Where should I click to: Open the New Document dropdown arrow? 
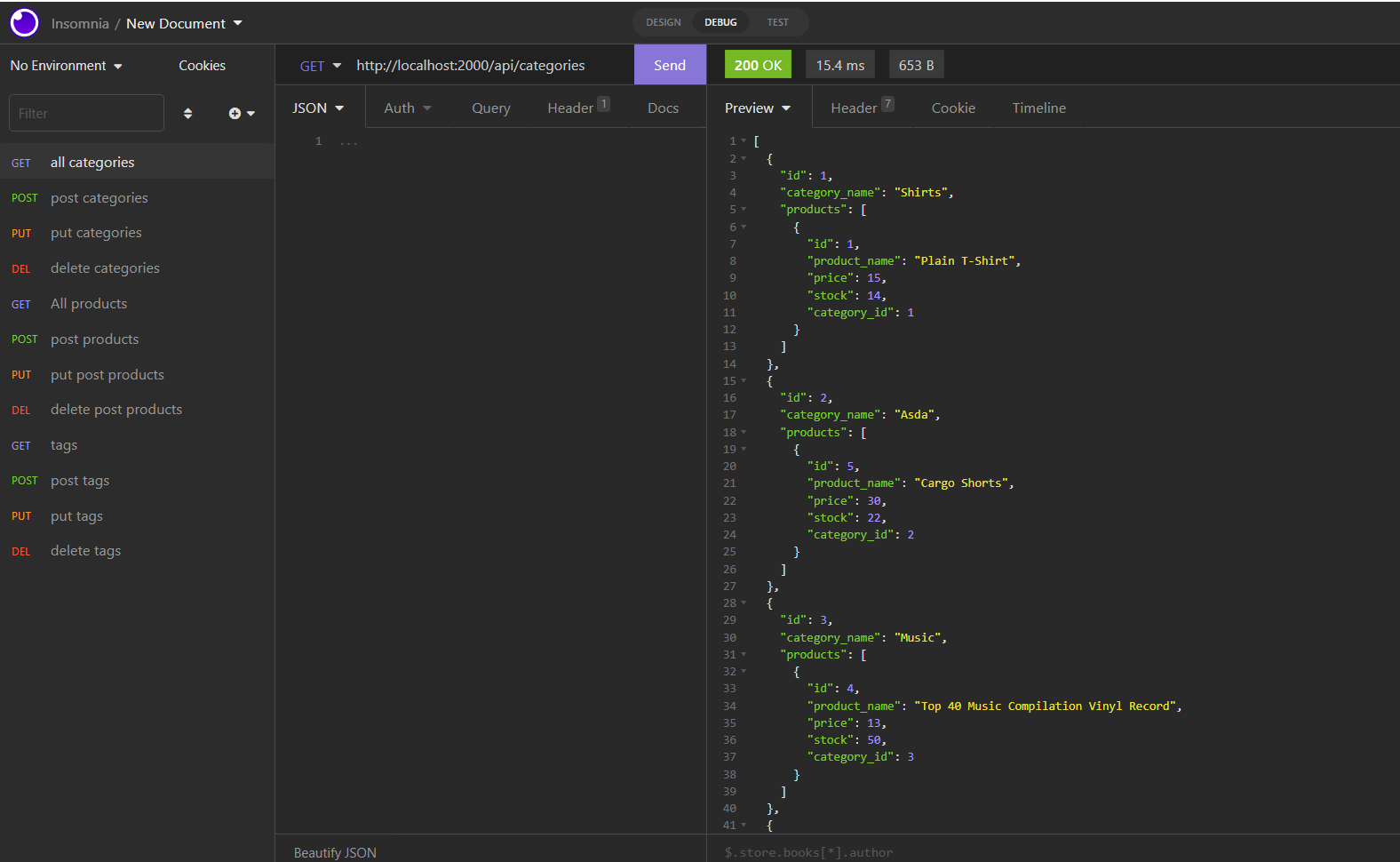click(x=238, y=23)
